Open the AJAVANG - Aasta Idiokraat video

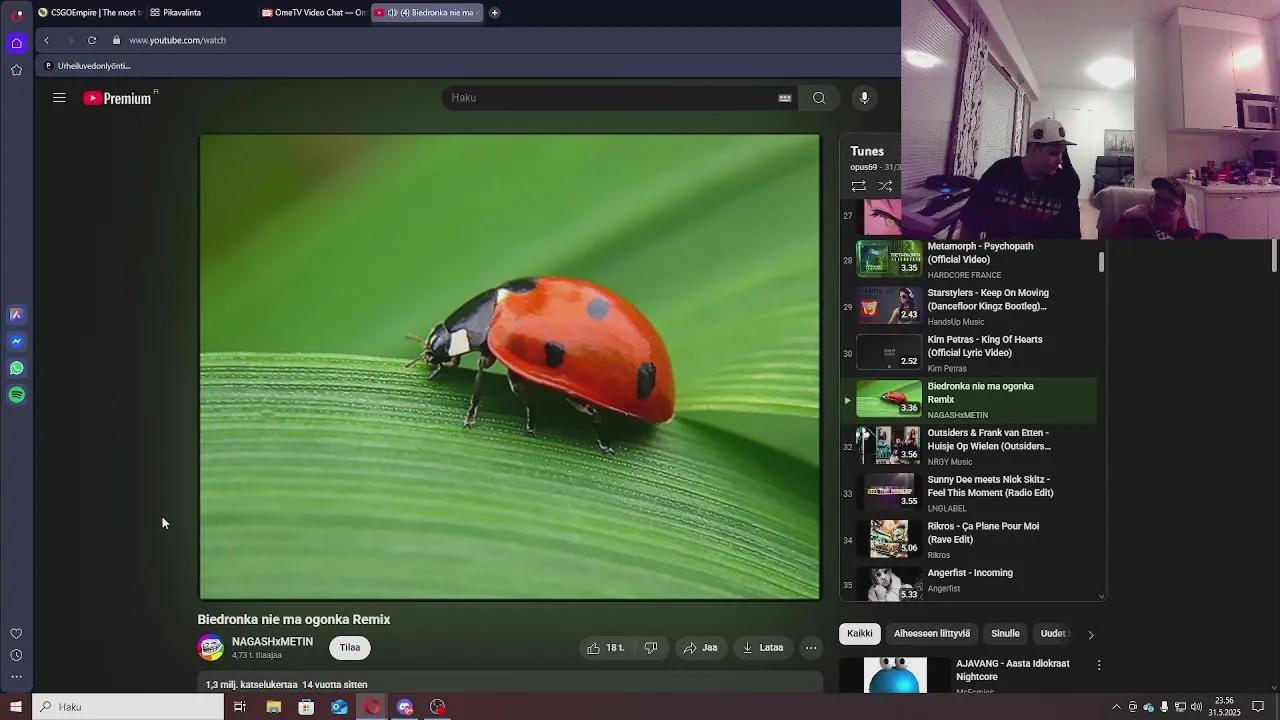1012,670
